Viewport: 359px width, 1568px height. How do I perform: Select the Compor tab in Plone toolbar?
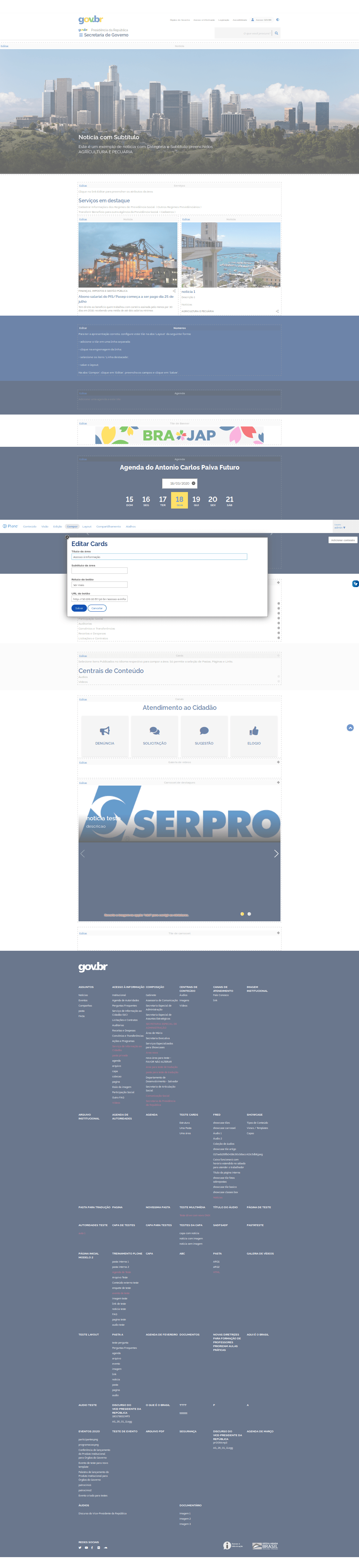point(73,526)
